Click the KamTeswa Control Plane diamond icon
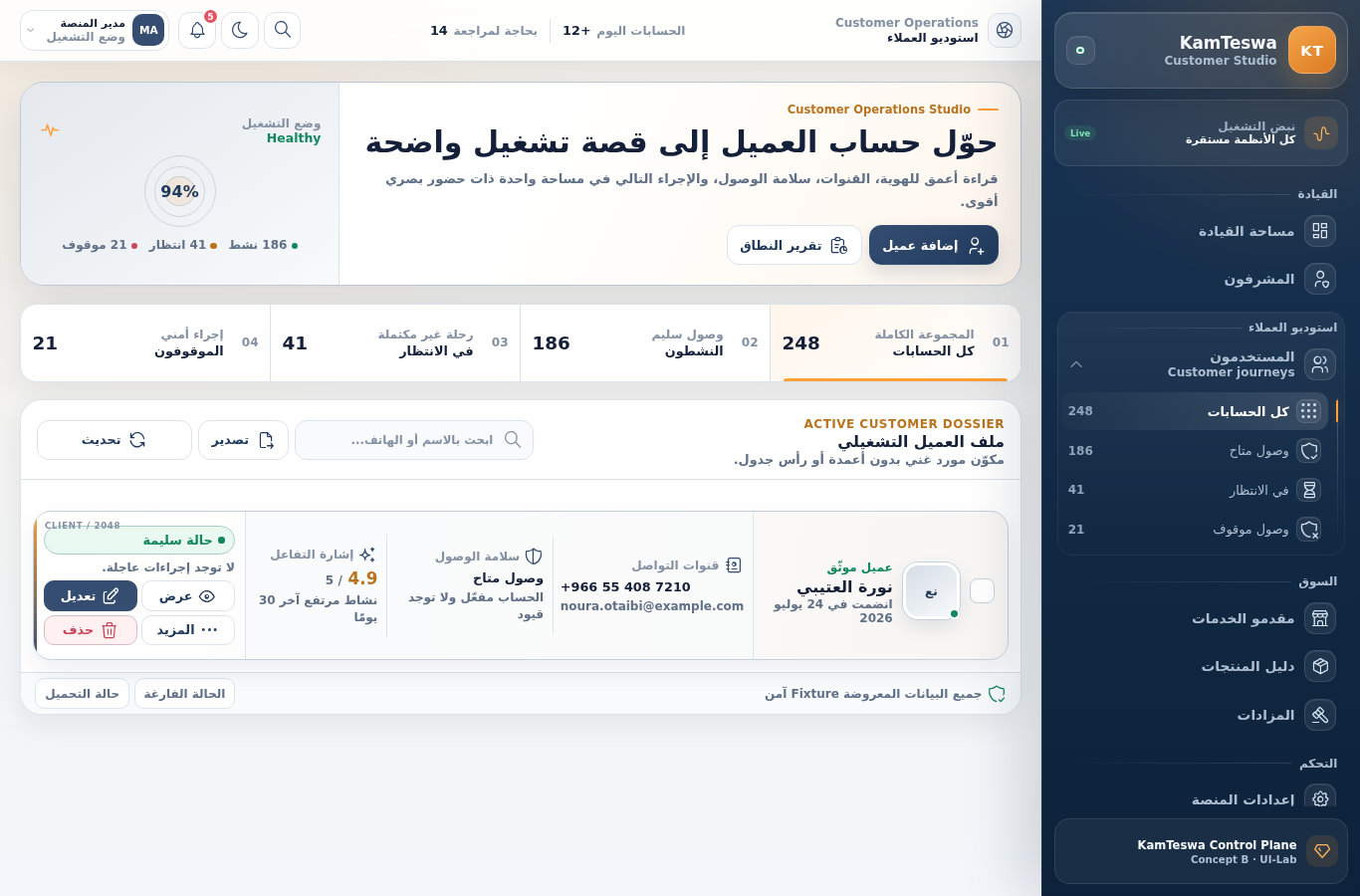 (x=1322, y=851)
